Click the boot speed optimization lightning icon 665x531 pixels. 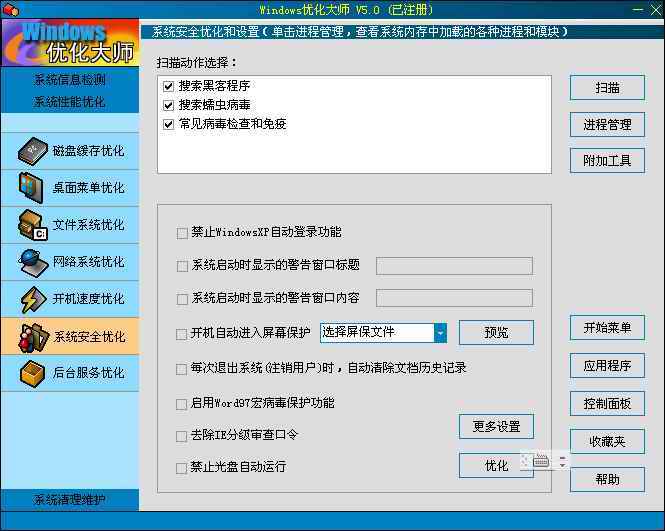33,299
